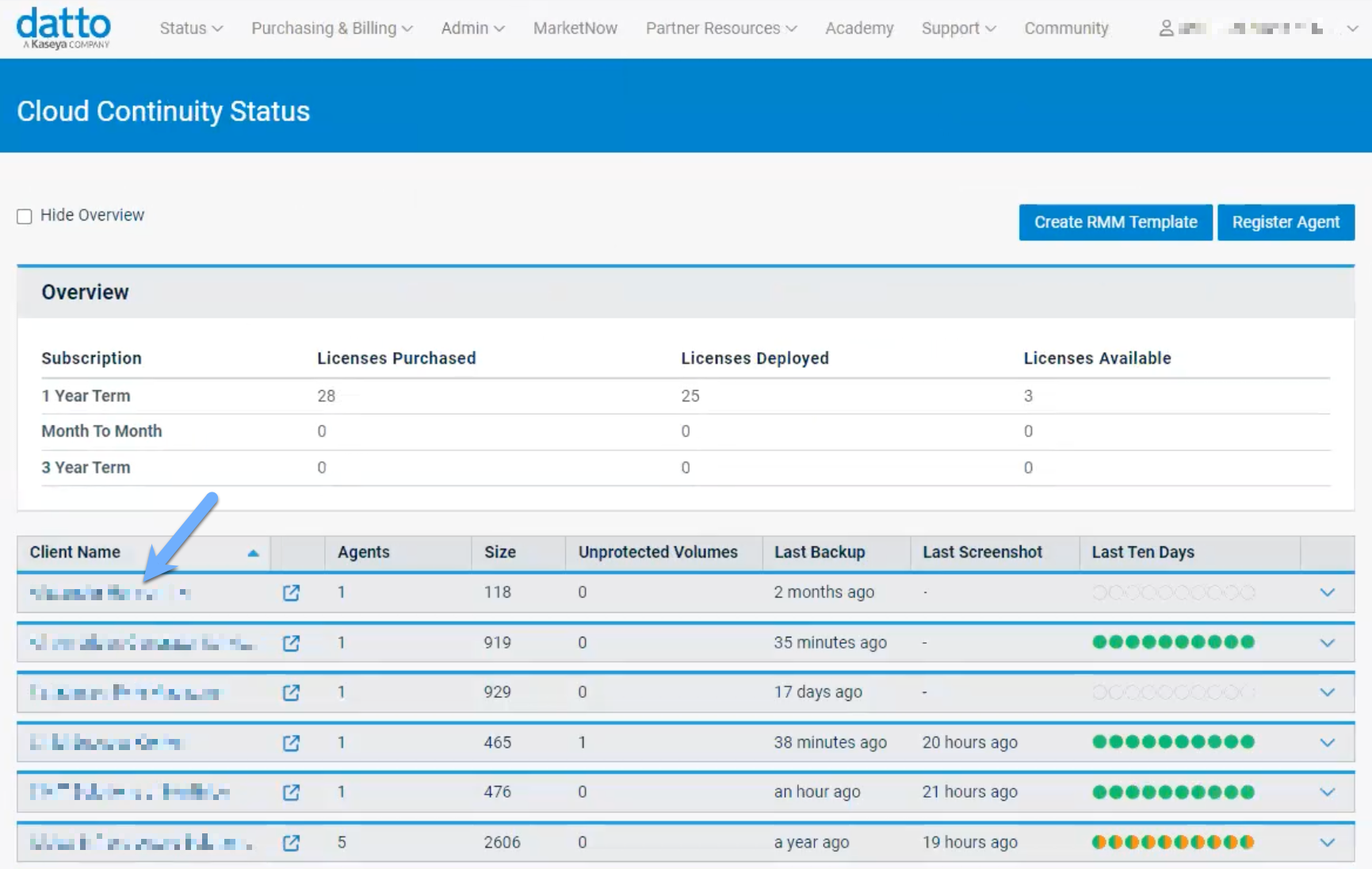1372x869 pixels.
Task: Click the Overview section heading
Action: tap(85, 293)
